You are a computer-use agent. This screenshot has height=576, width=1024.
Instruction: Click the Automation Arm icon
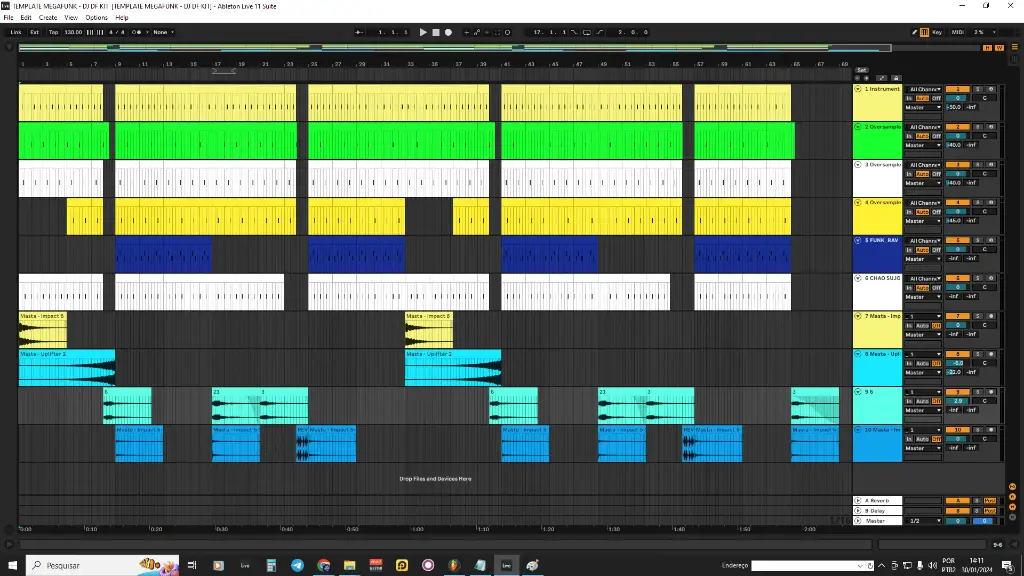477,32
